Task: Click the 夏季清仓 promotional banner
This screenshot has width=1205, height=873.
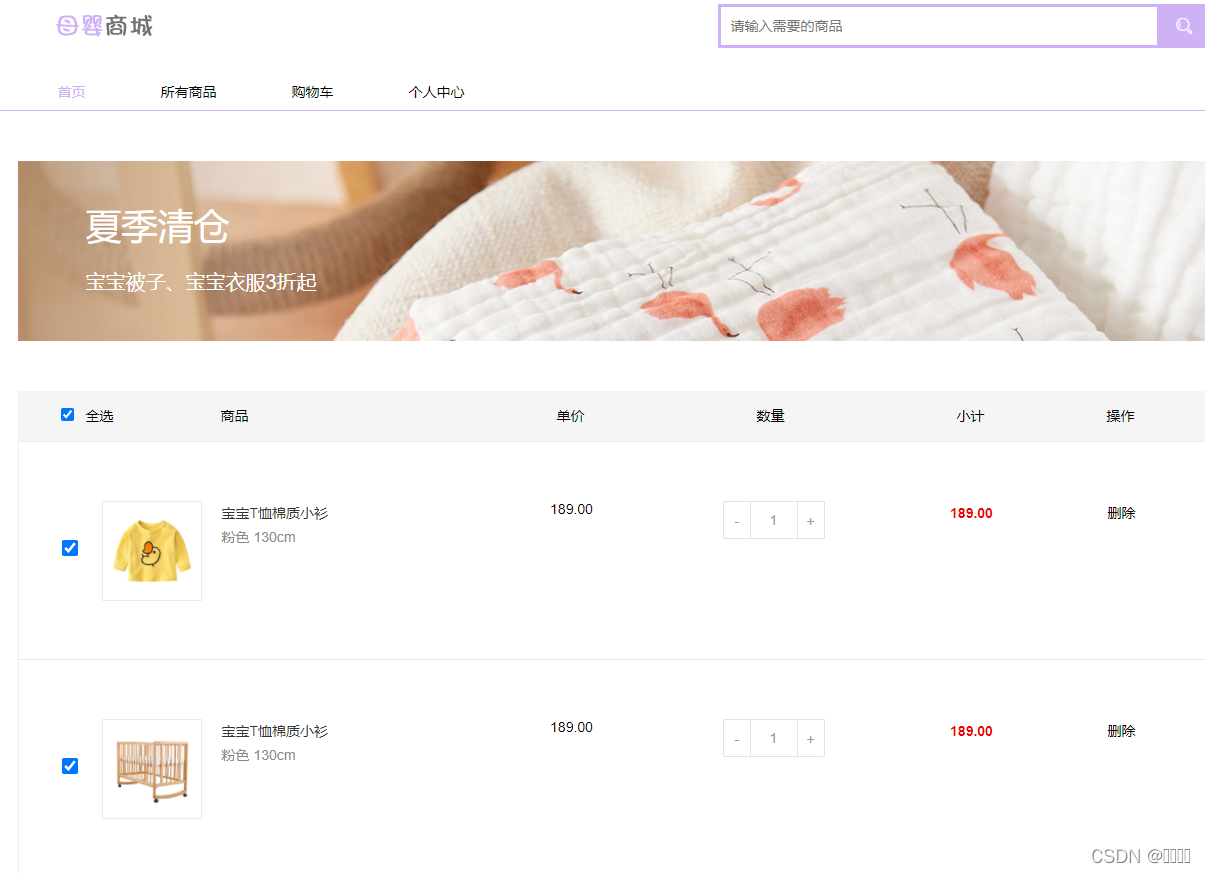Action: 600,251
